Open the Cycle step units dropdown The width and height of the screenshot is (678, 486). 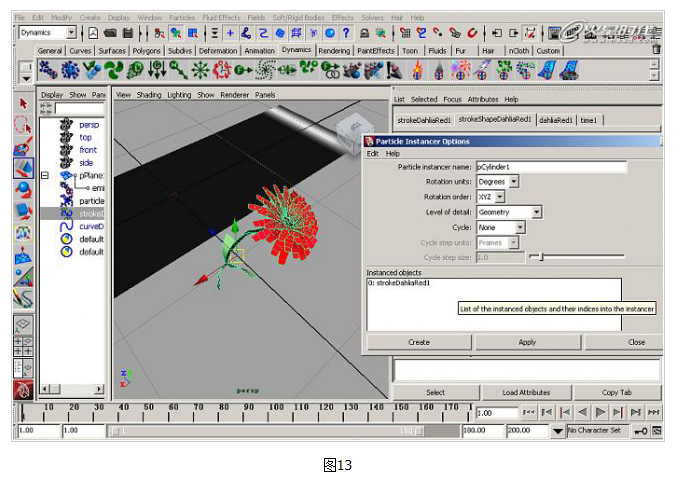pyautogui.click(x=513, y=243)
